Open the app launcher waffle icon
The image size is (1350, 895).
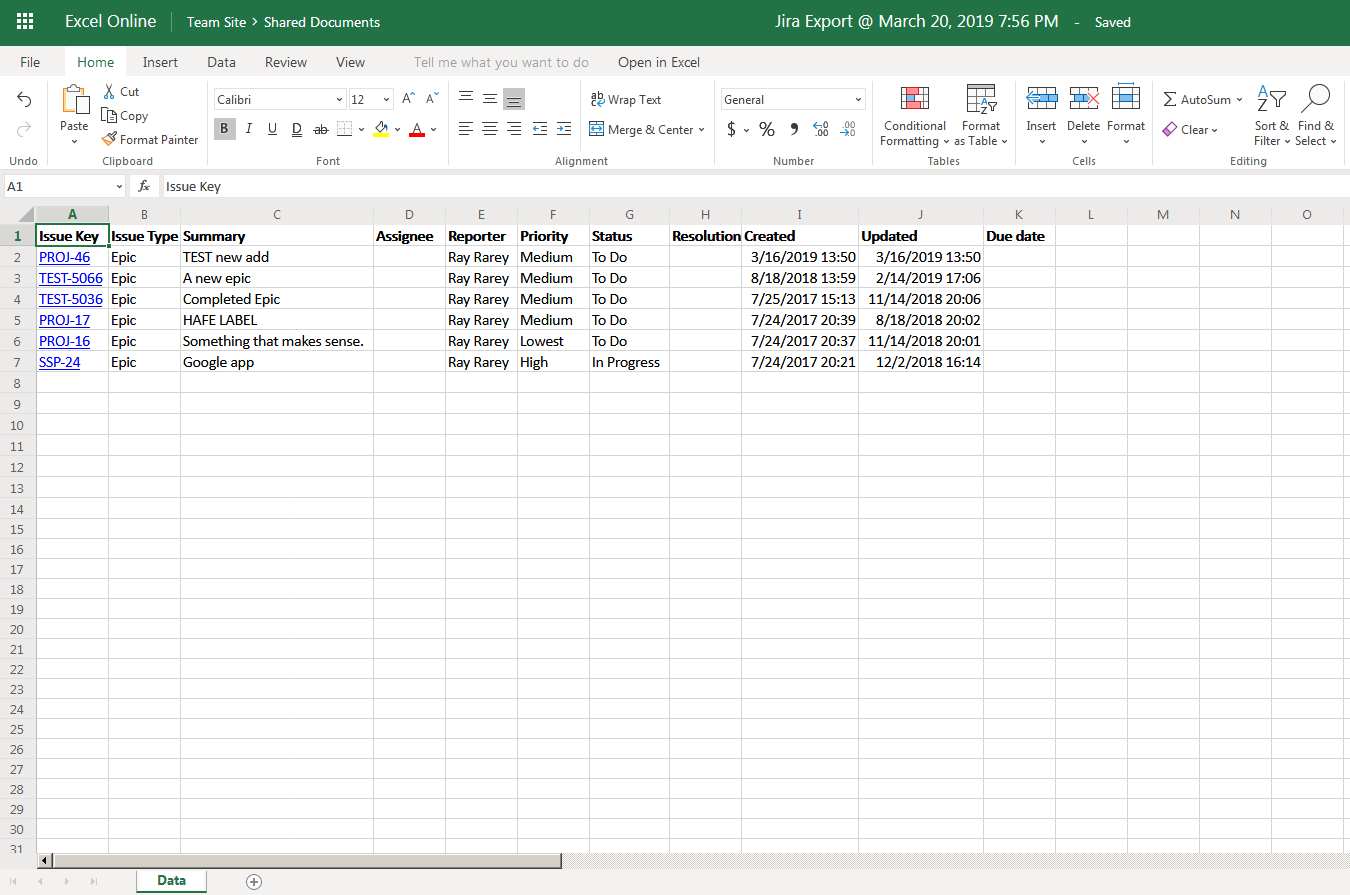tap(25, 21)
